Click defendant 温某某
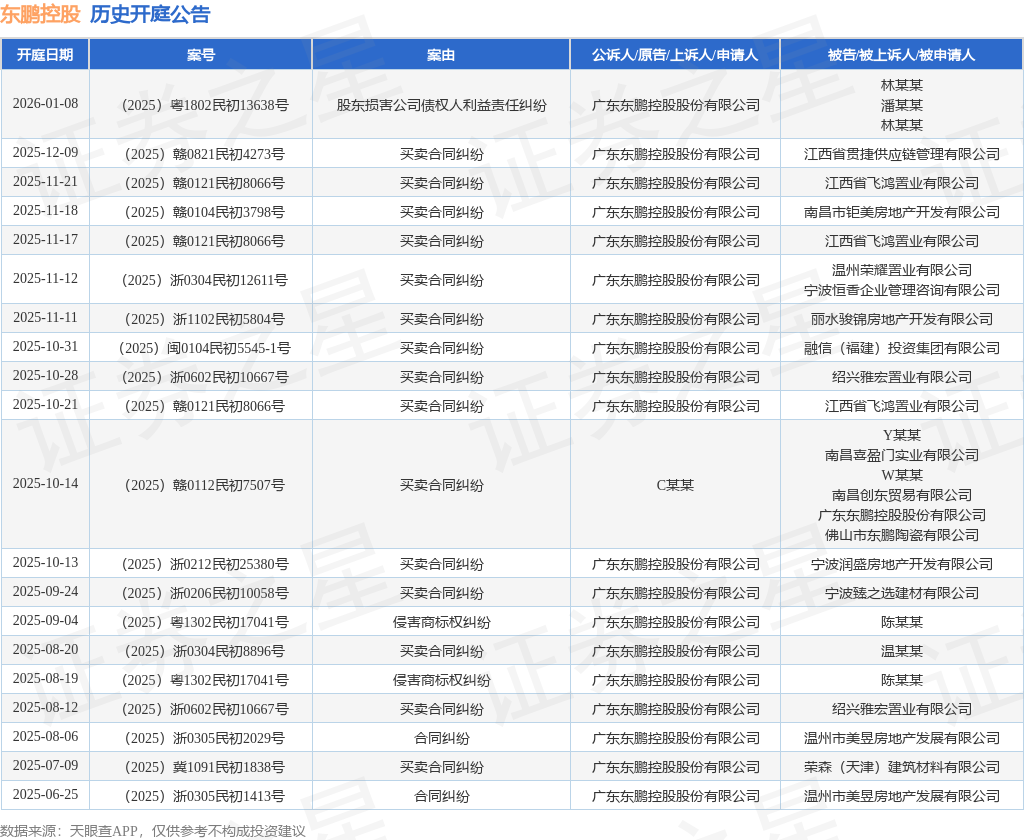The width and height of the screenshot is (1024, 840). coord(902,651)
